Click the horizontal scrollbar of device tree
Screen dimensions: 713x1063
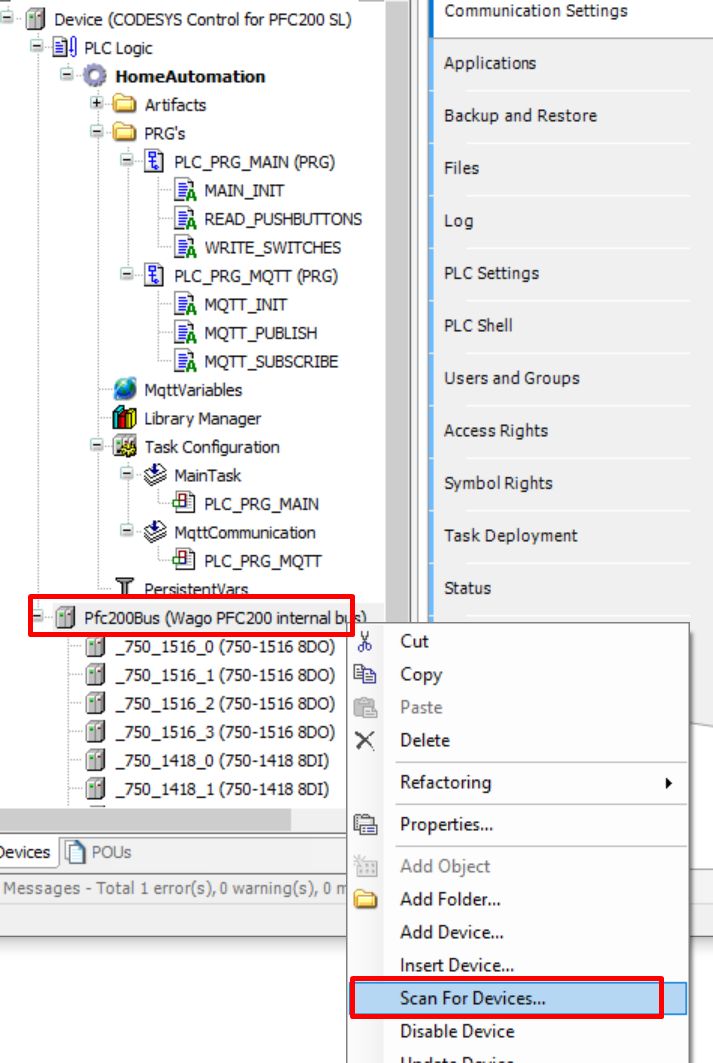tap(145, 820)
